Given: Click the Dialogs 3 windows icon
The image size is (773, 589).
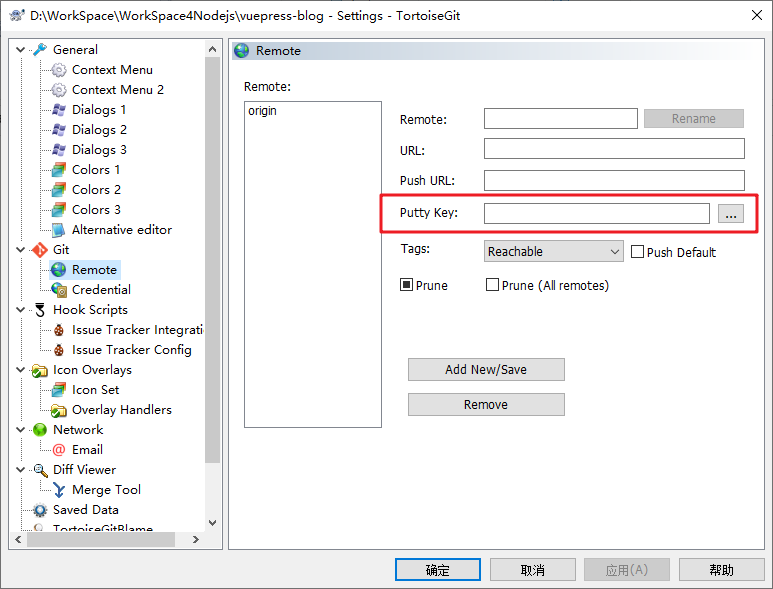Looking at the screenshot, I should tap(59, 149).
